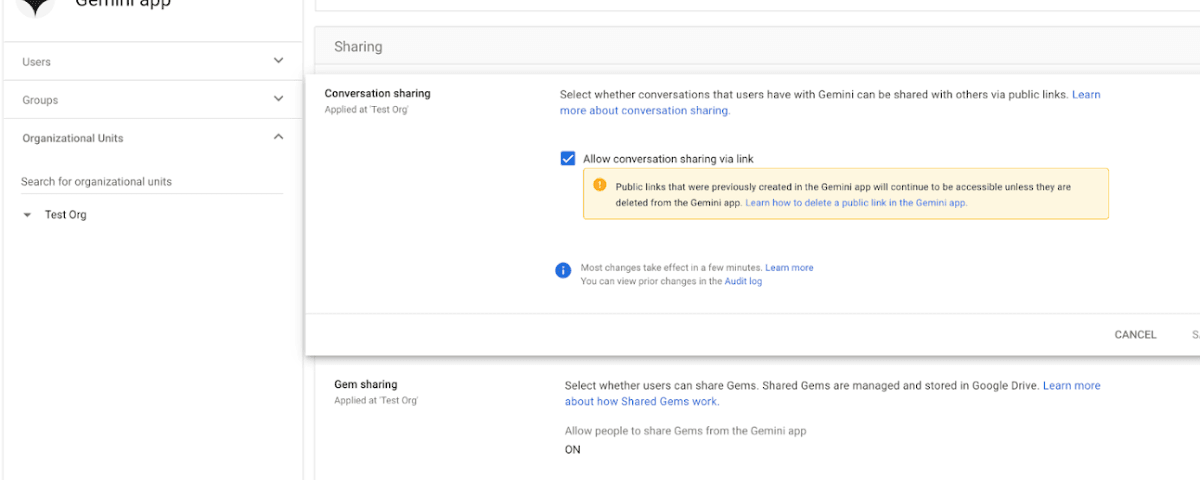Click the blue info icon
Image resolution: width=1200 pixels, height=480 pixels.
[x=563, y=270]
